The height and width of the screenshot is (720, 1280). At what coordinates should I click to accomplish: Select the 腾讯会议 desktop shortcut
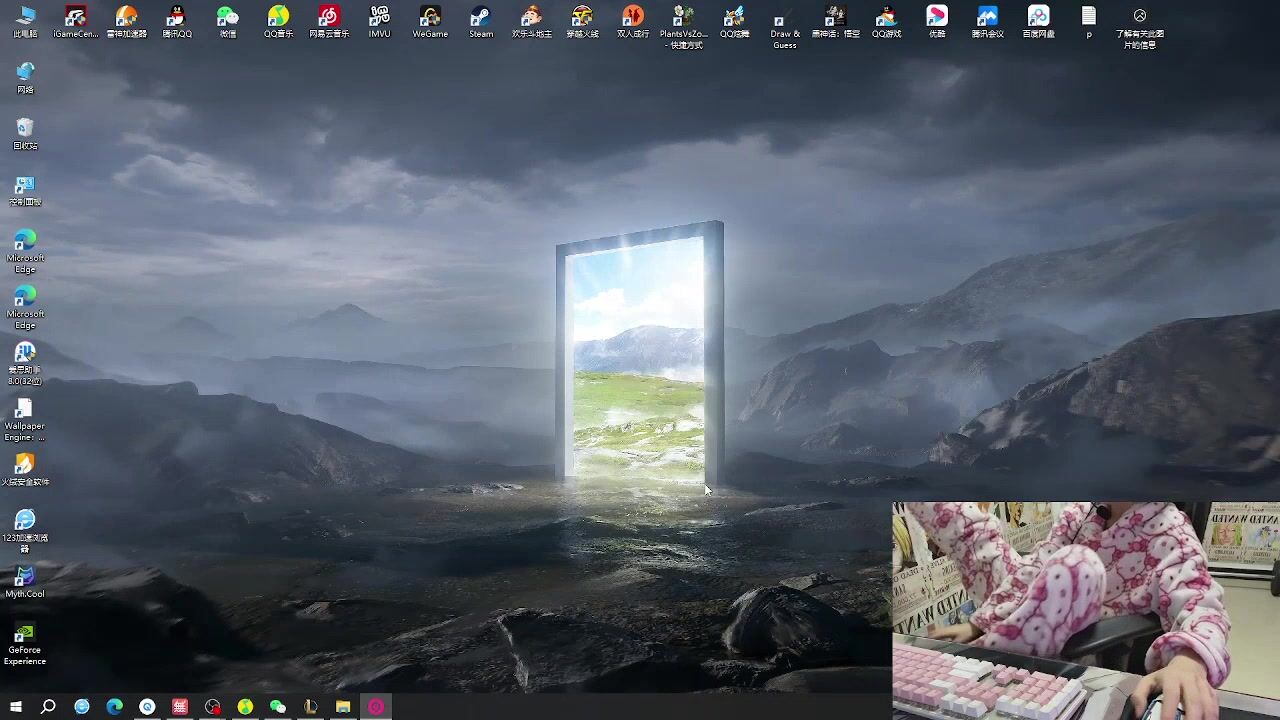(987, 20)
